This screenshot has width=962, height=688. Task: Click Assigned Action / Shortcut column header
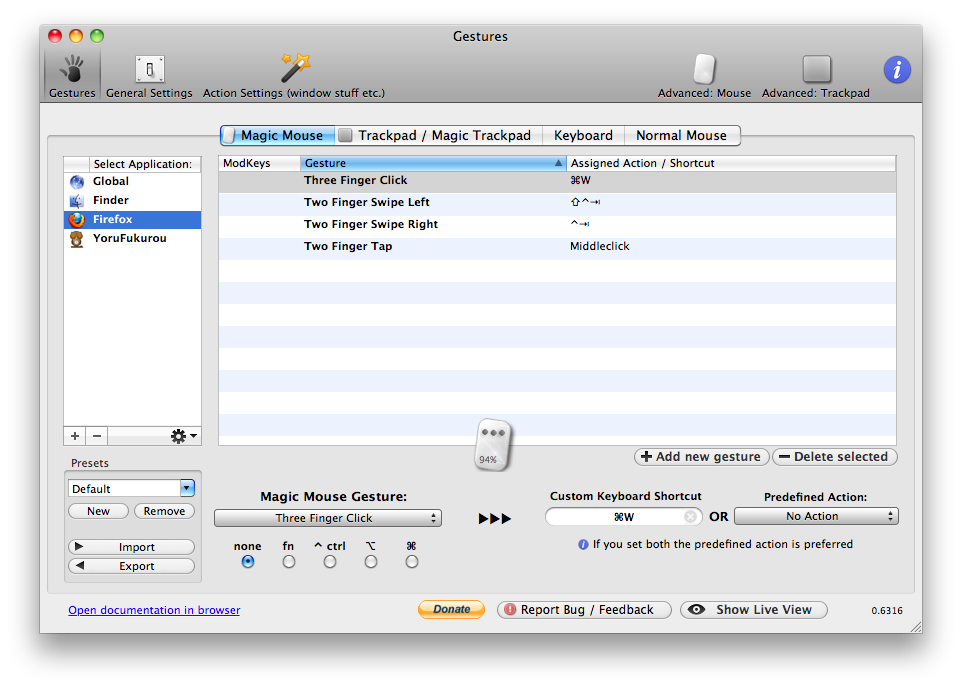[x=731, y=163]
